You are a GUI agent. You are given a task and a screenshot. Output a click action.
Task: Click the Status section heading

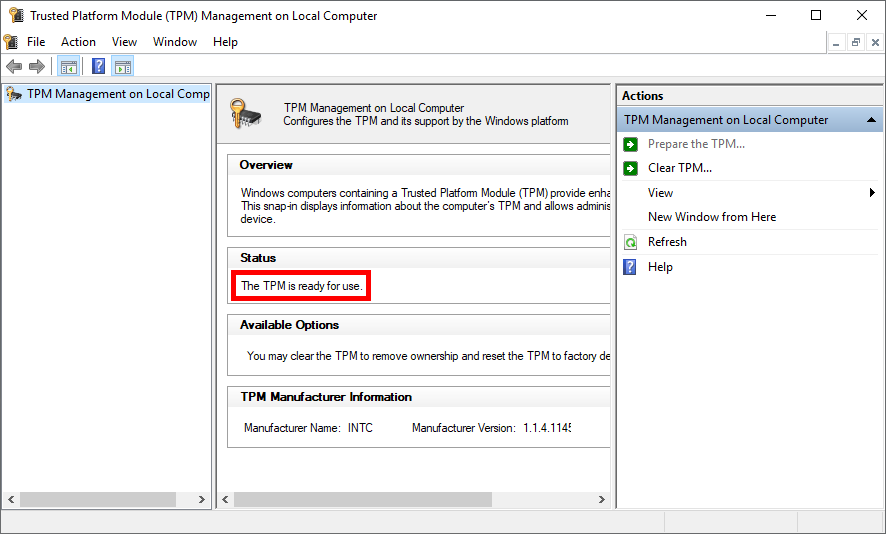click(258, 258)
